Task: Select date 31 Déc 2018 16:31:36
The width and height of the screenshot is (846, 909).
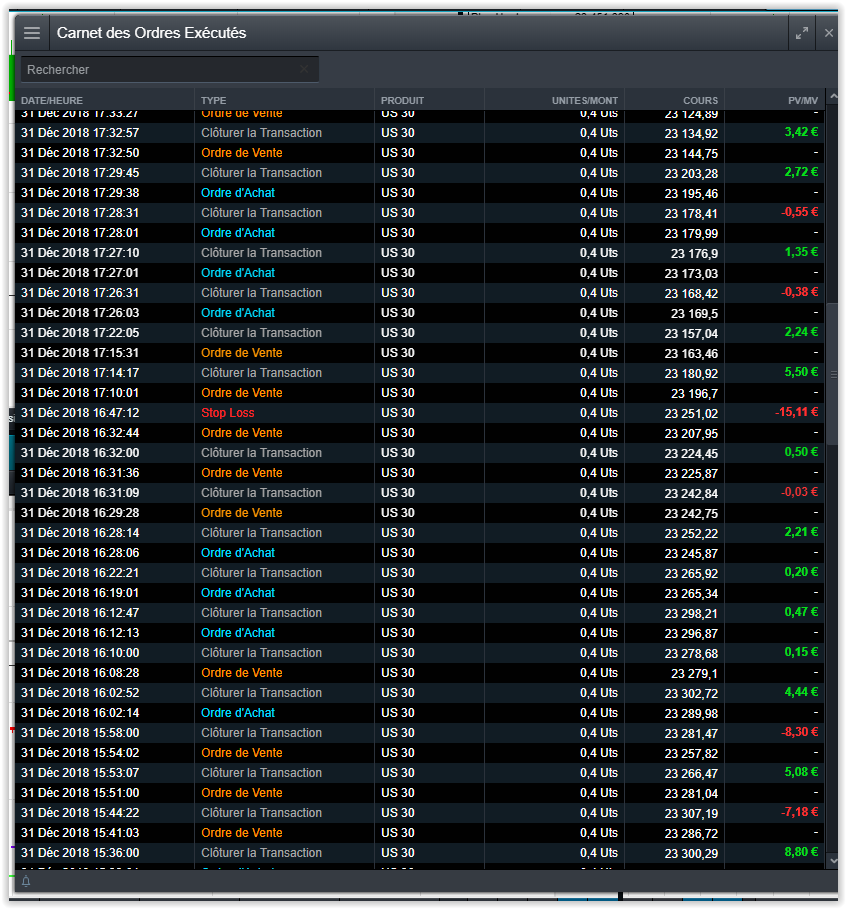Action: pos(80,473)
